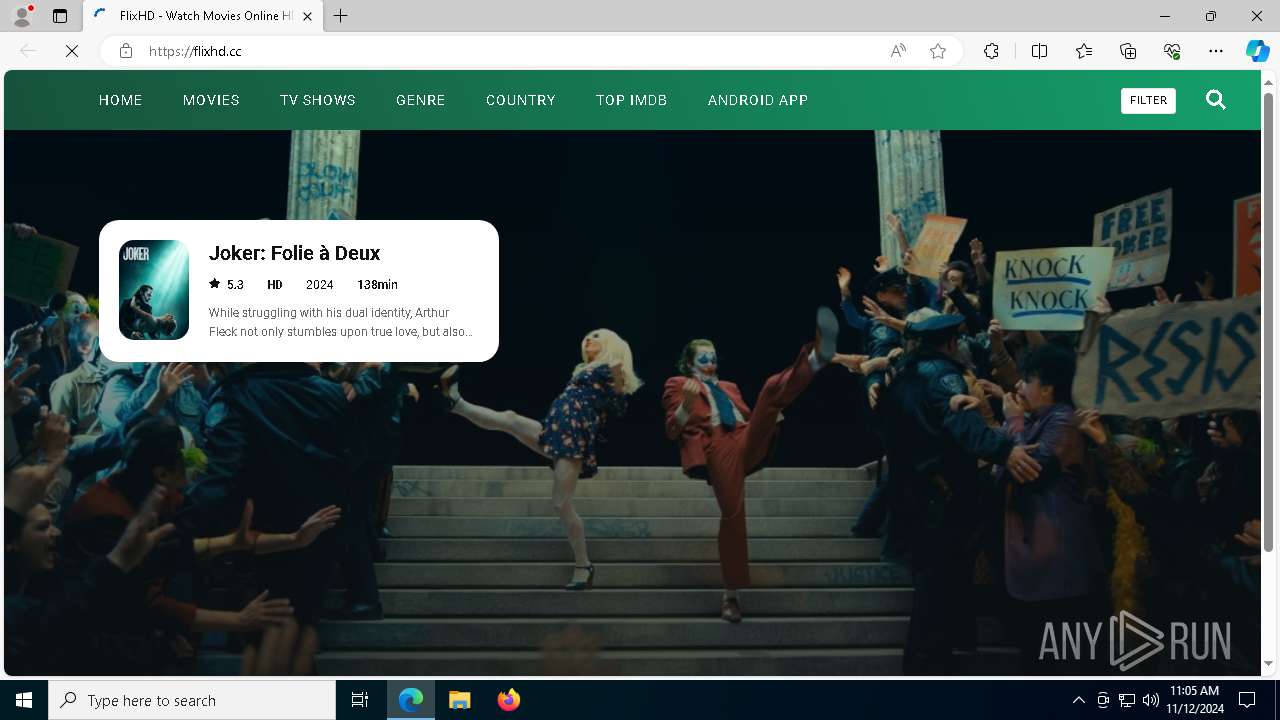This screenshot has width=1280, height=720.
Task: Open the Copilot sidebar
Action: [x=1257, y=51]
